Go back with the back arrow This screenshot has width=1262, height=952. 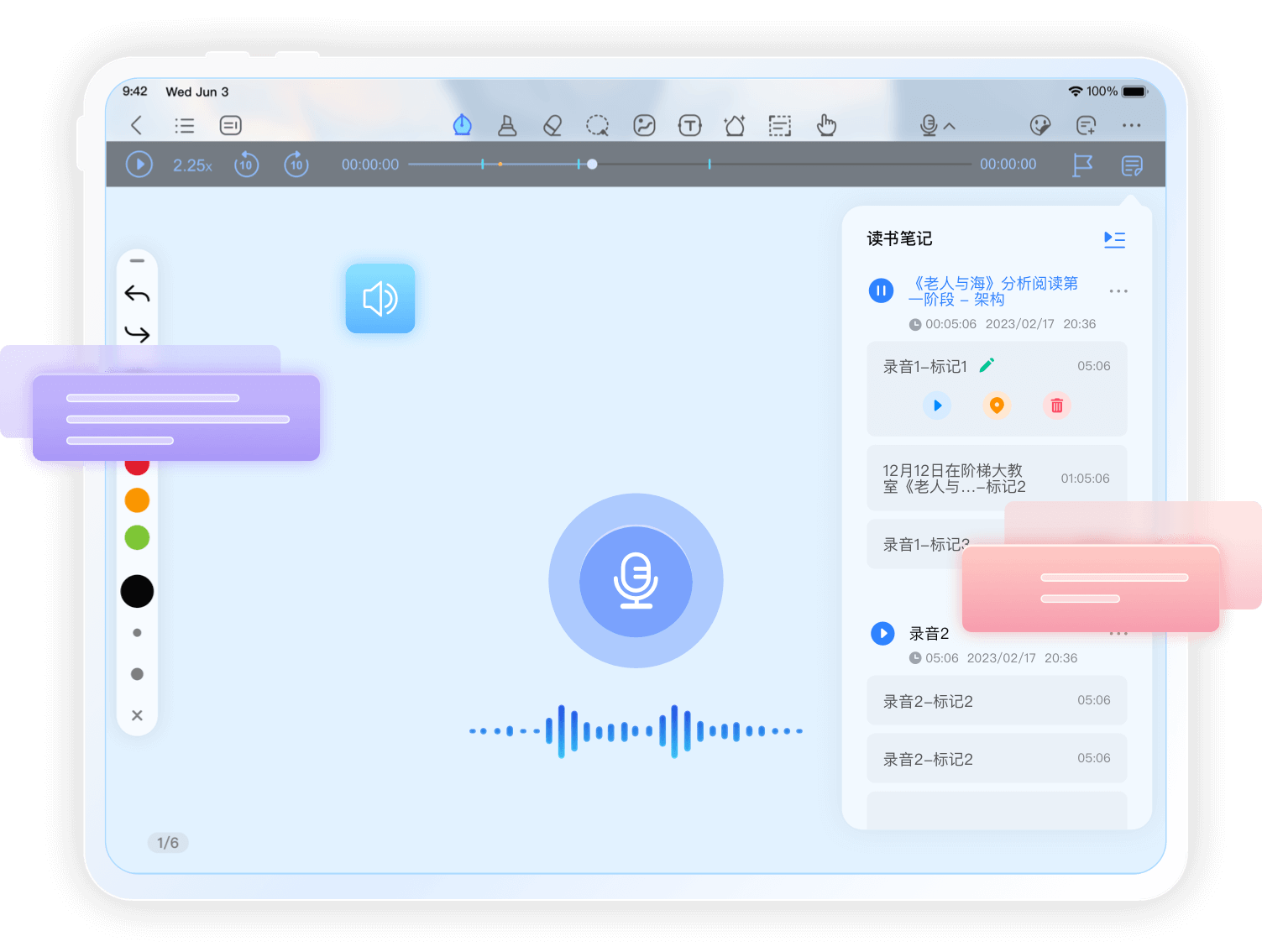pos(137,126)
